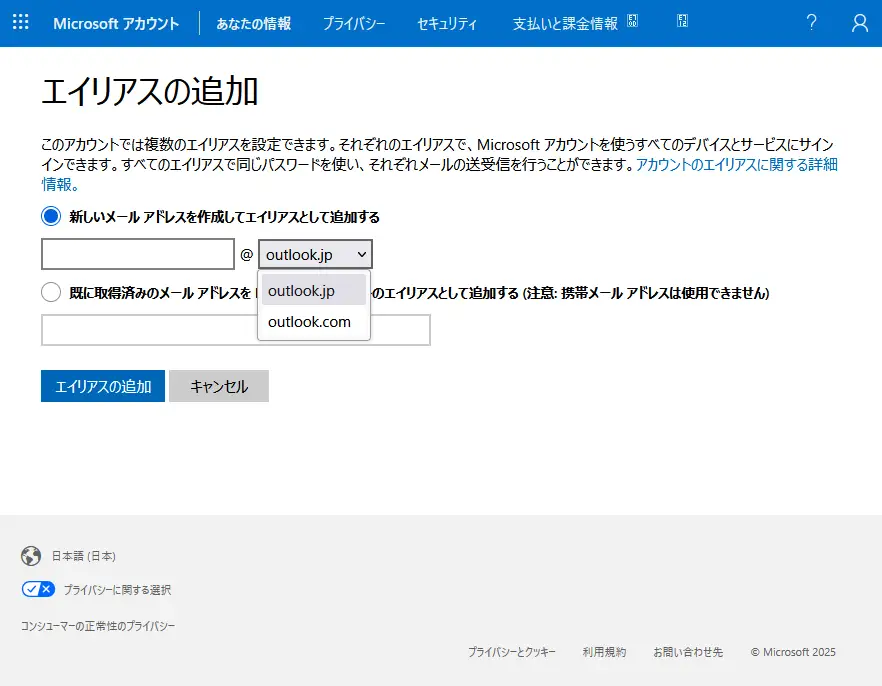Click the エイリアスの追加 blue button
This screenshot has height=686, width=882.
point(103,386)
